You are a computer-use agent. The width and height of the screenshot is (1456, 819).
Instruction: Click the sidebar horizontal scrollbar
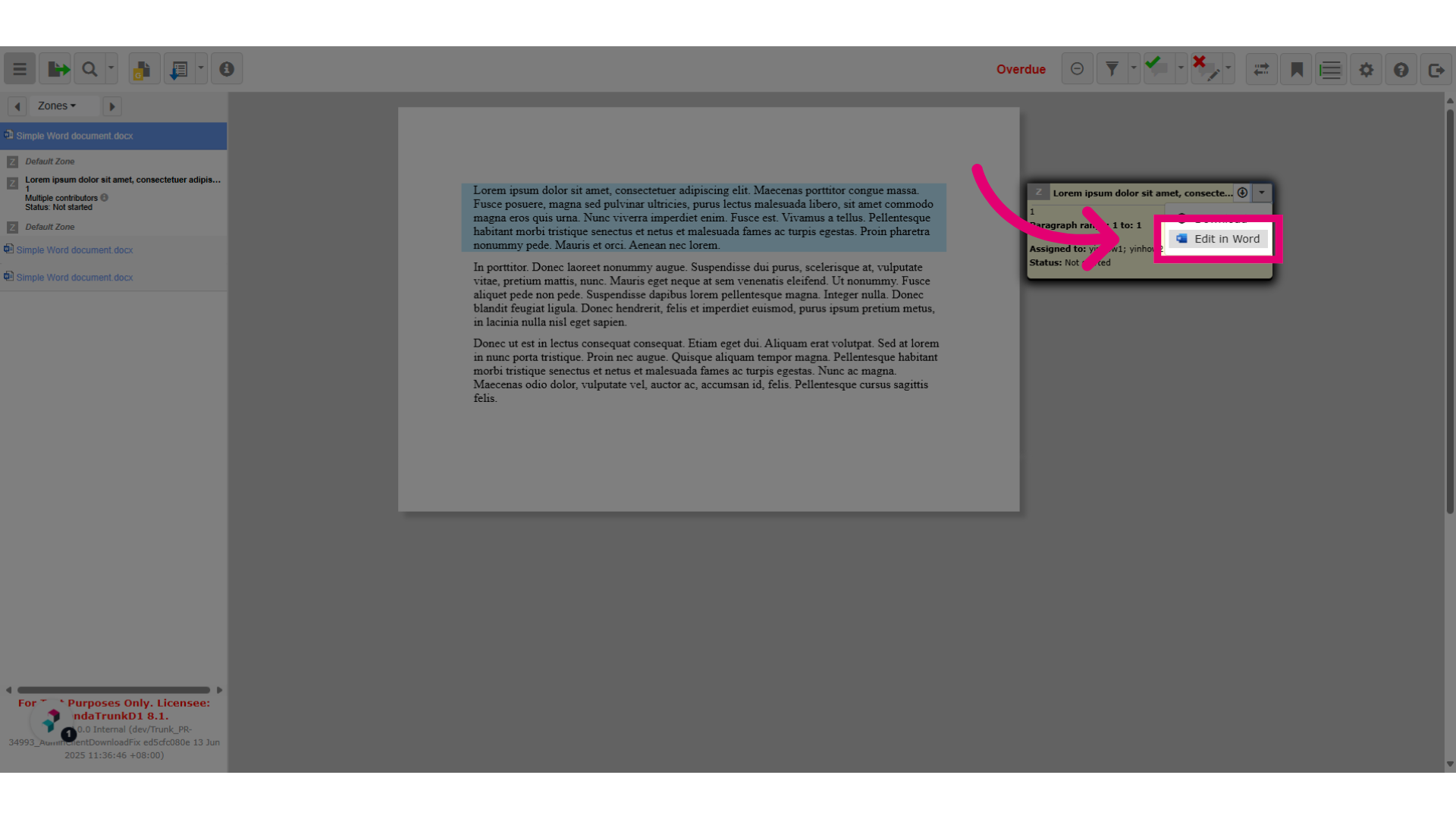tap(114, 690)
